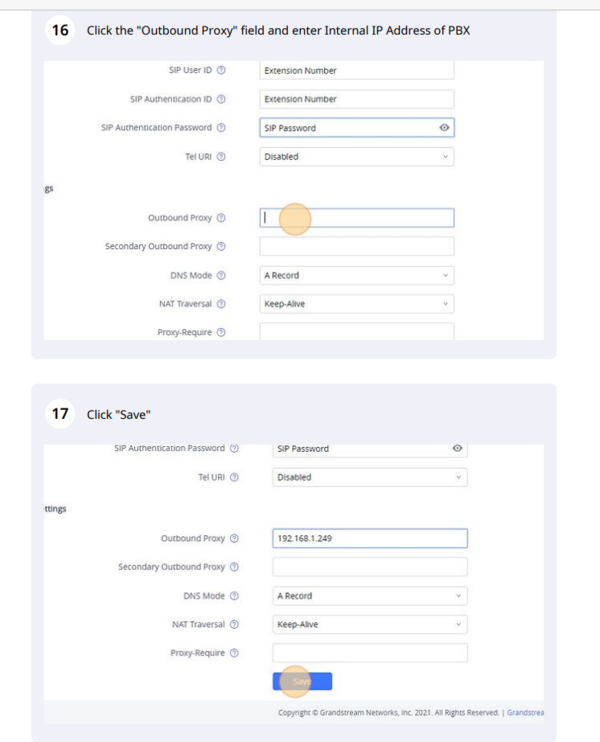
Task: Toggle SIP password visibility eye in step 16
Action: 443,128
